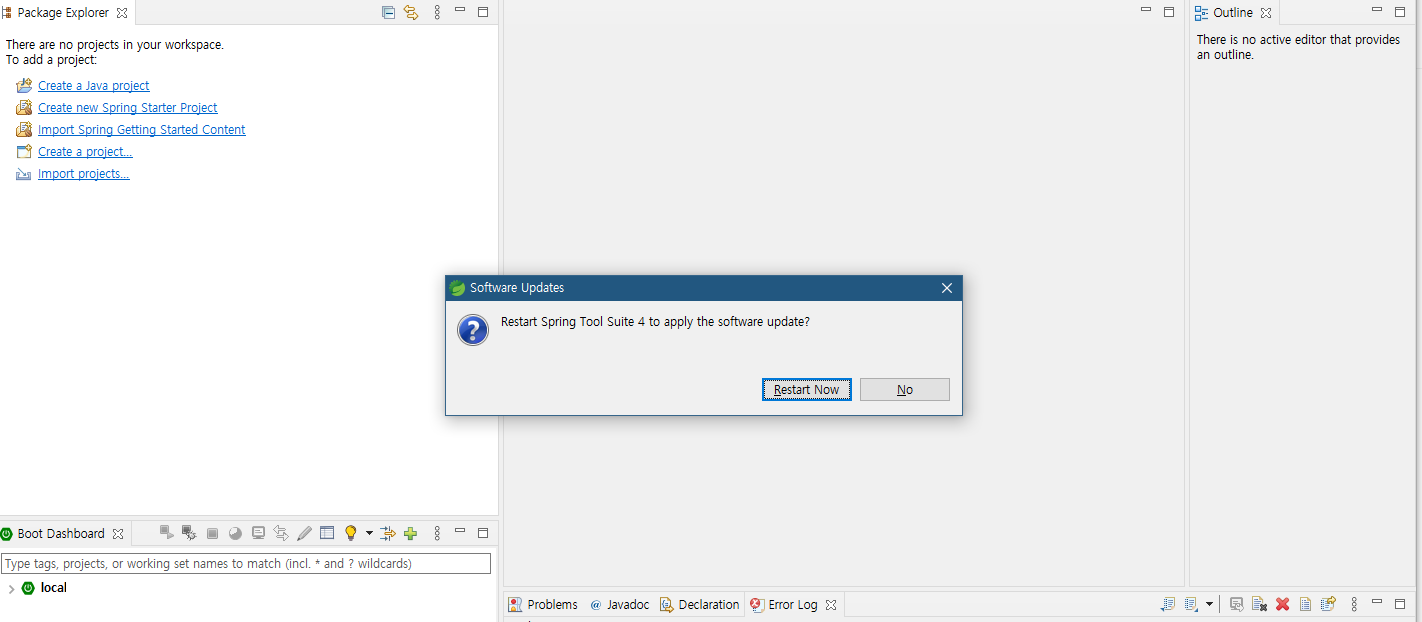Image resolution: width=1422 pixels, height=622 pixels.
Task: Maximize the Outline view
Action: click(x=1400, y=12)
